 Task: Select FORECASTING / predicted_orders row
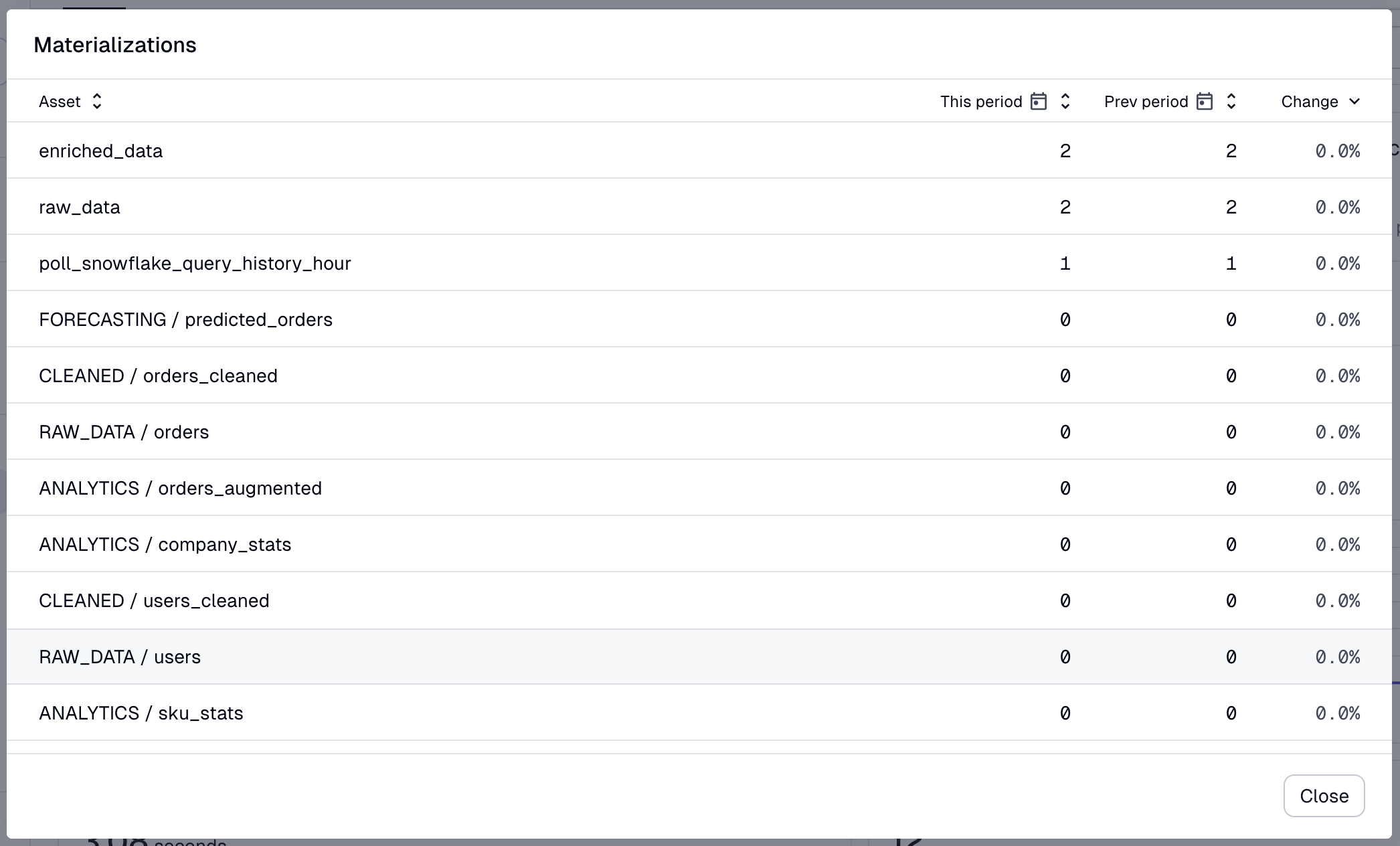click(x=185, y=320)
